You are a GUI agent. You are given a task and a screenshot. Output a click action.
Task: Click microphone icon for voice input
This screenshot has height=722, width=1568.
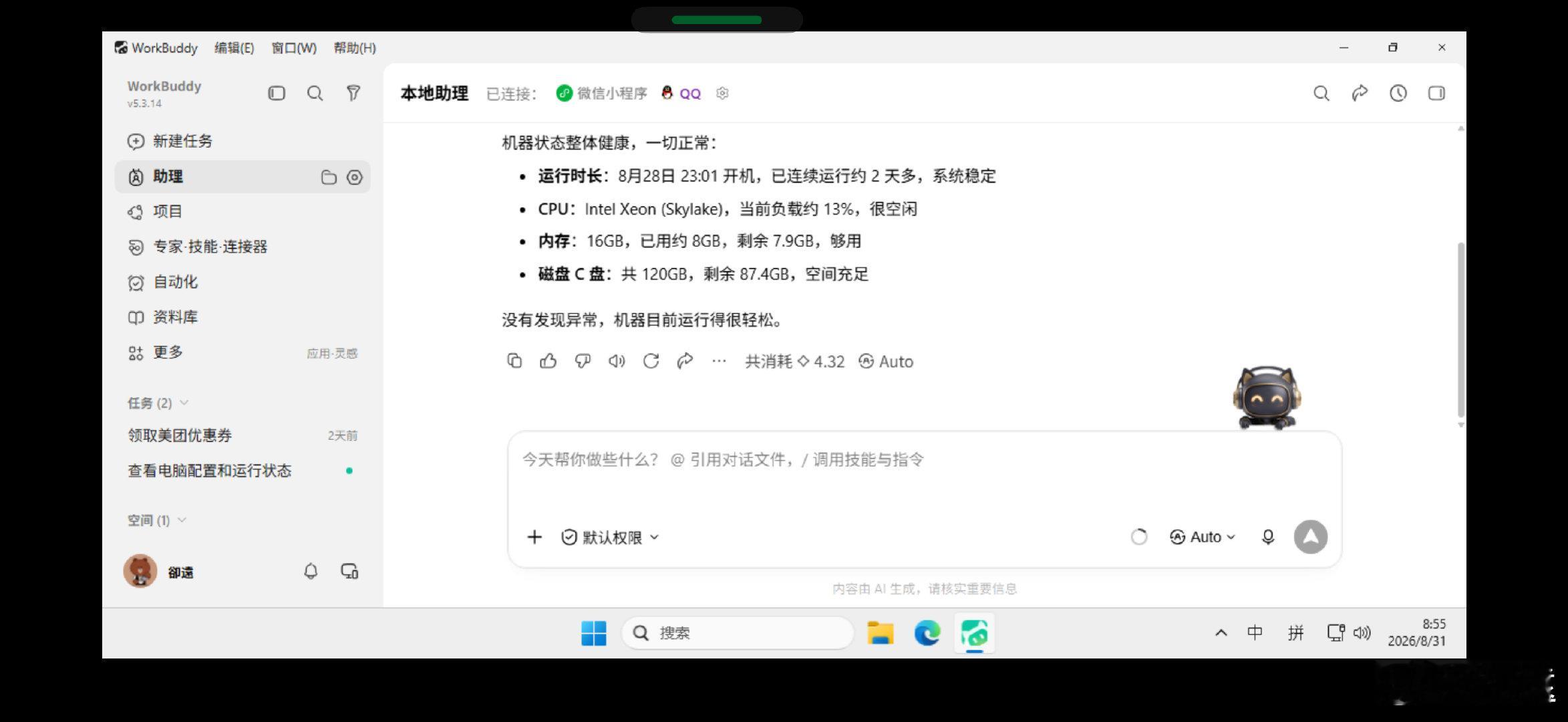click(x=1268, y=537)
